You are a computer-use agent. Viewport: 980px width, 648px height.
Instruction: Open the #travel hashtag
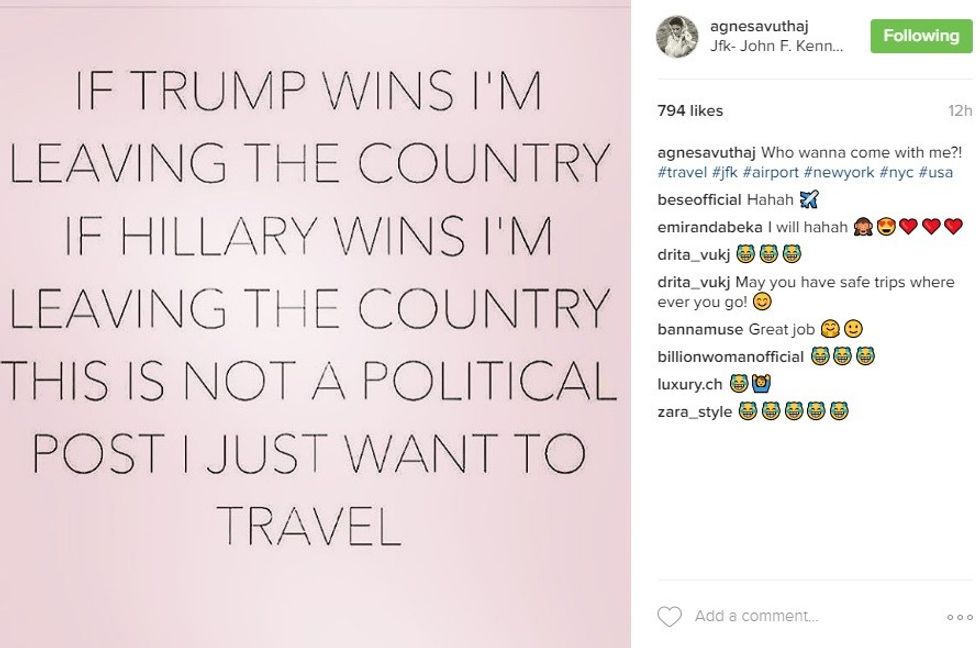(x=682, y=172)
